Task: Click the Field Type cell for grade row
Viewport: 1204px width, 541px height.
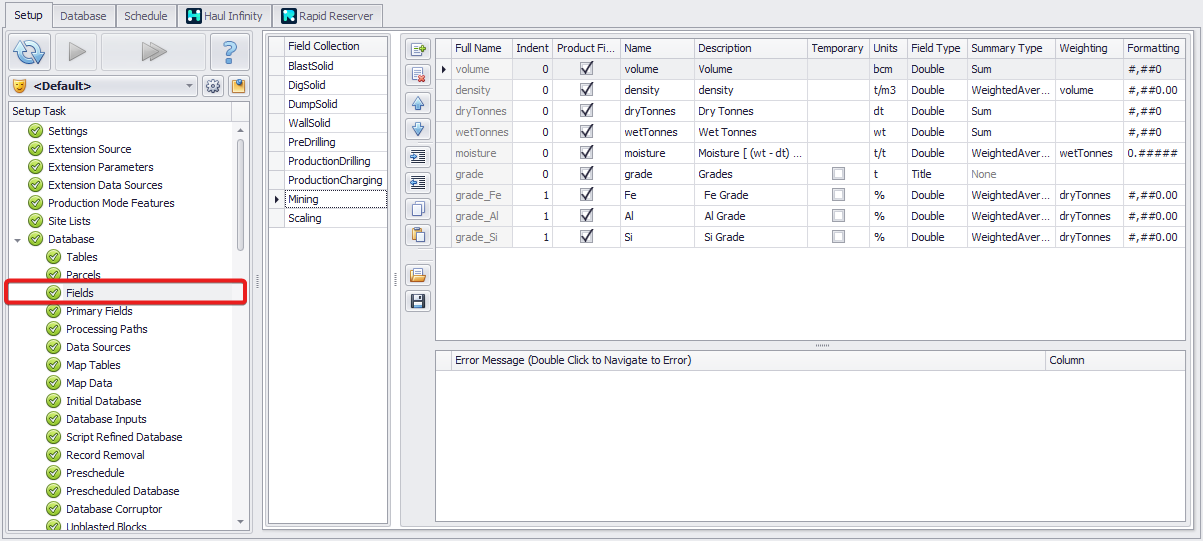Action: [937, 174]
